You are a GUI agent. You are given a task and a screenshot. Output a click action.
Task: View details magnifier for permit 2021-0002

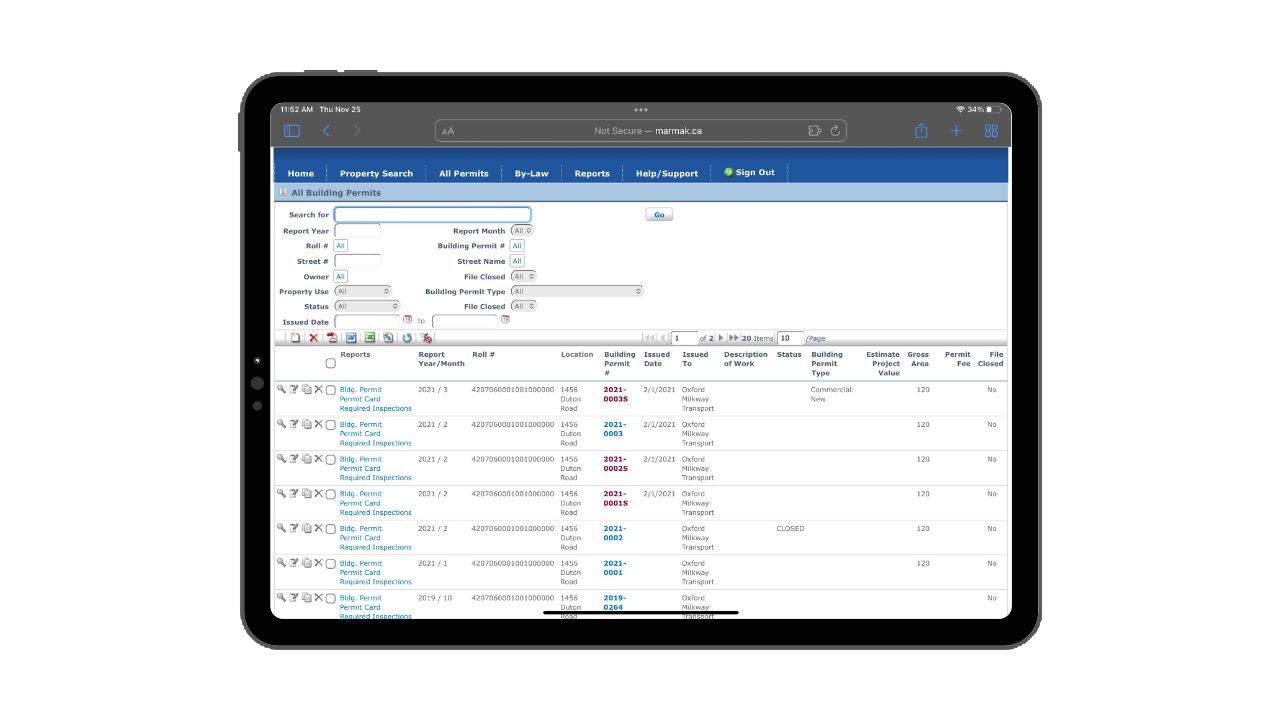tap(282, 528)
